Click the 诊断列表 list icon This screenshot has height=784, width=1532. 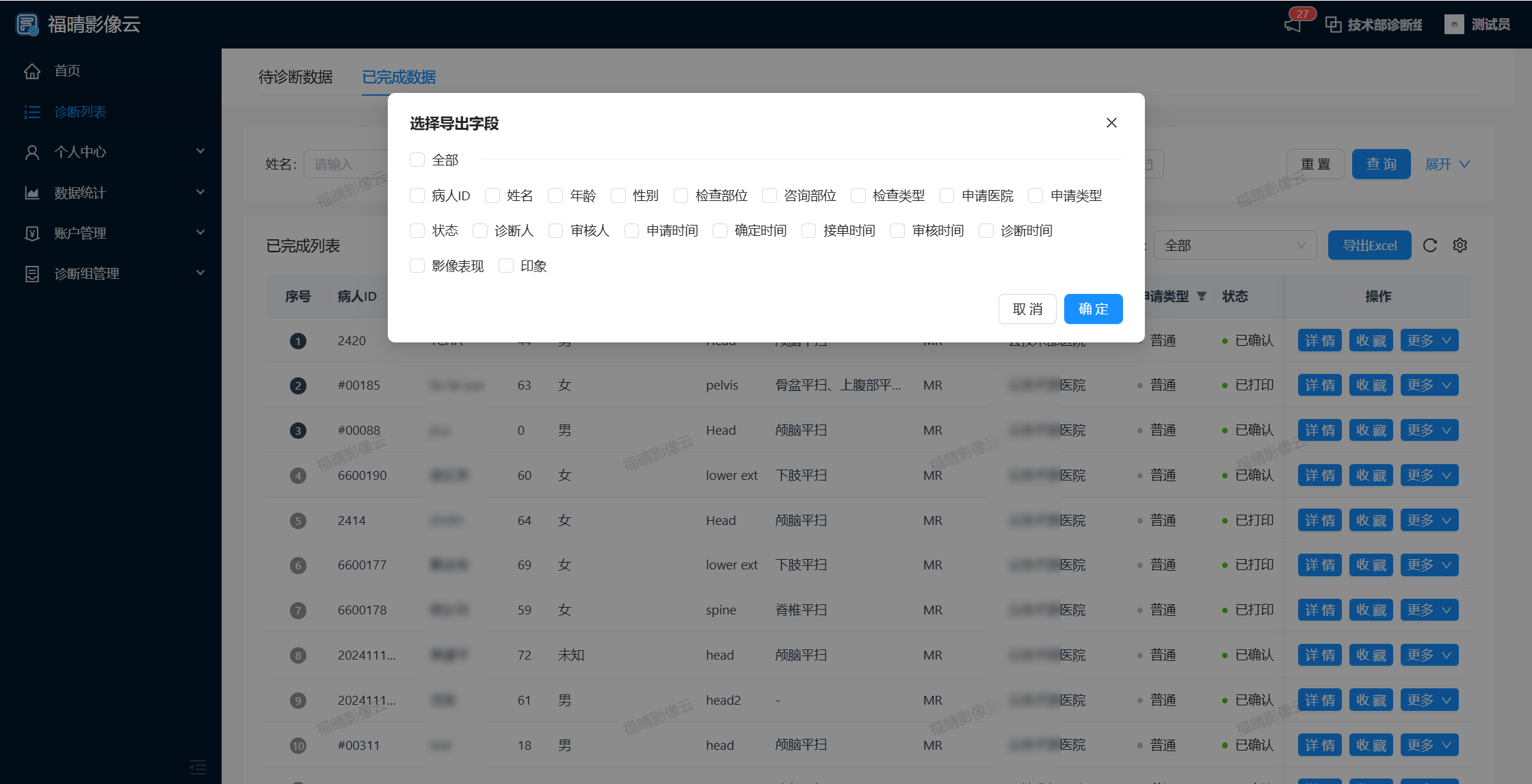coord(32,112)
